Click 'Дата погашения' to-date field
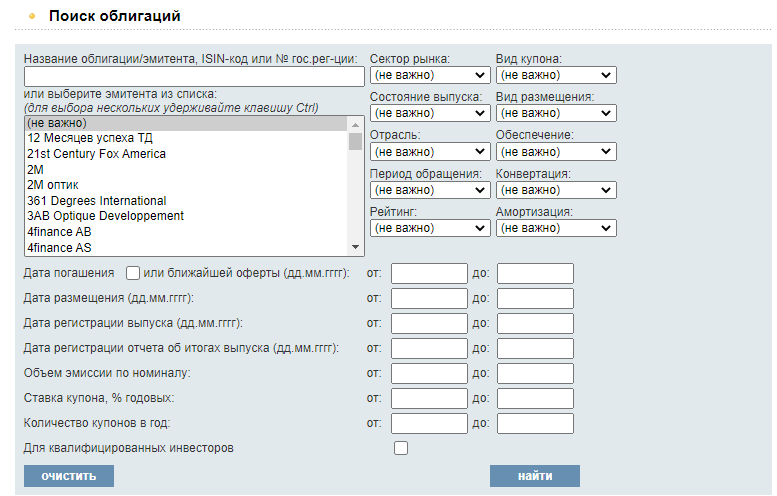 tap(535, 273)
